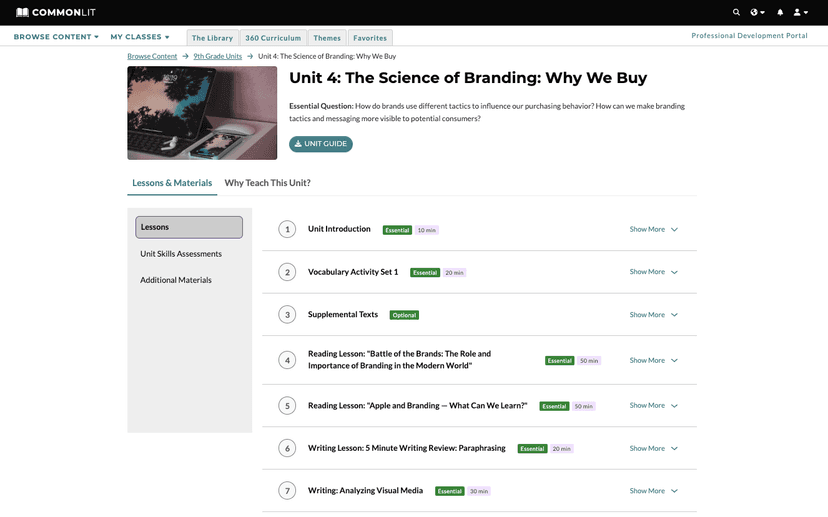Switch to Why Teach This Unit? tab

click(267, 183)
